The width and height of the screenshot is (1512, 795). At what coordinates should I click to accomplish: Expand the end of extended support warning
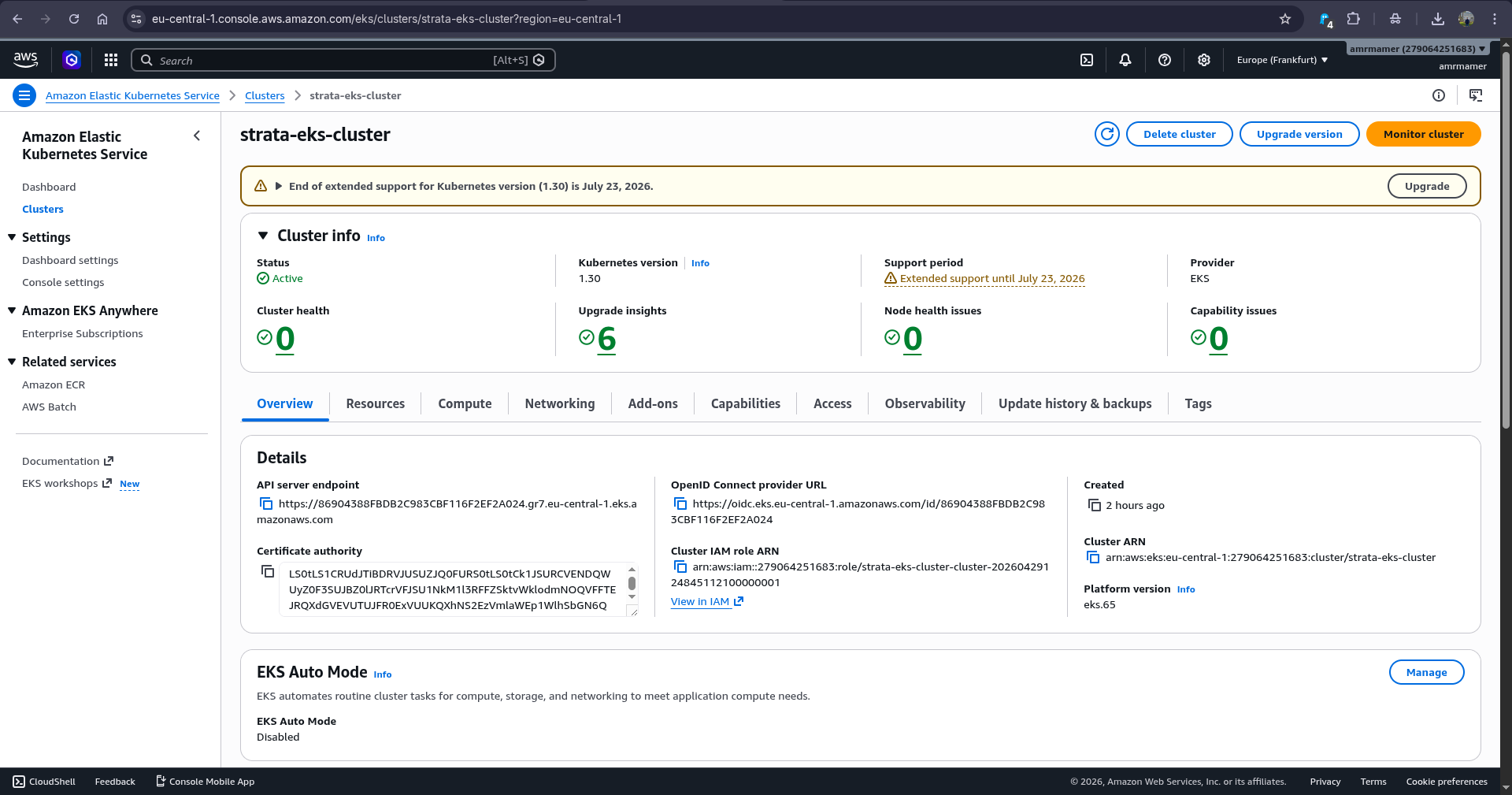point(278,186)
